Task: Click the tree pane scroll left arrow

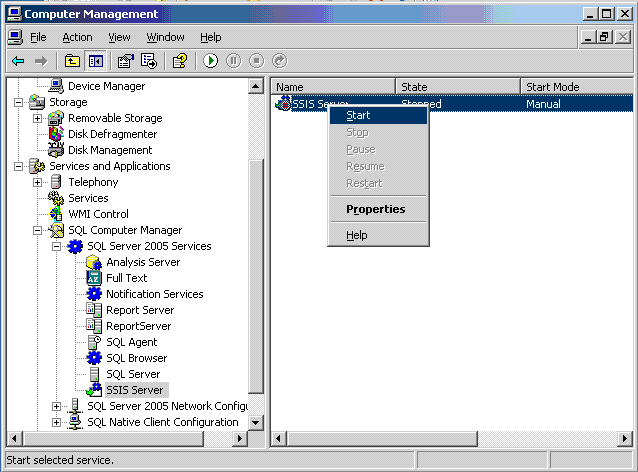Action: (15, 439)
